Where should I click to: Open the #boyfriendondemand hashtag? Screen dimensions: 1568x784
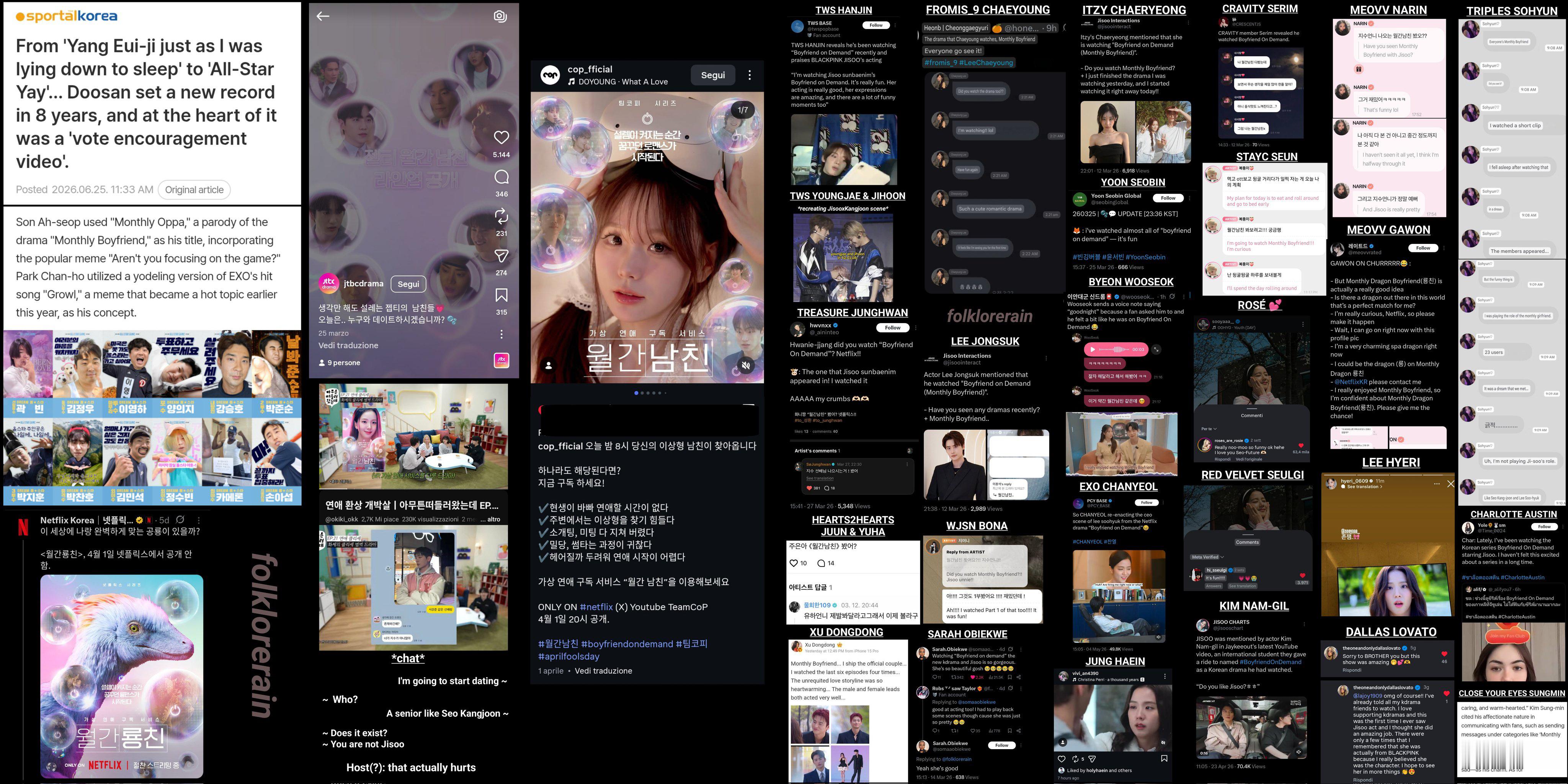point(627,644)
